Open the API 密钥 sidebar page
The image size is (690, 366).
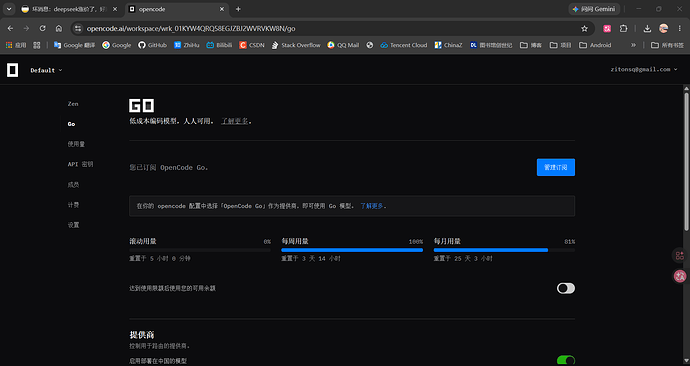pos(80,164)
